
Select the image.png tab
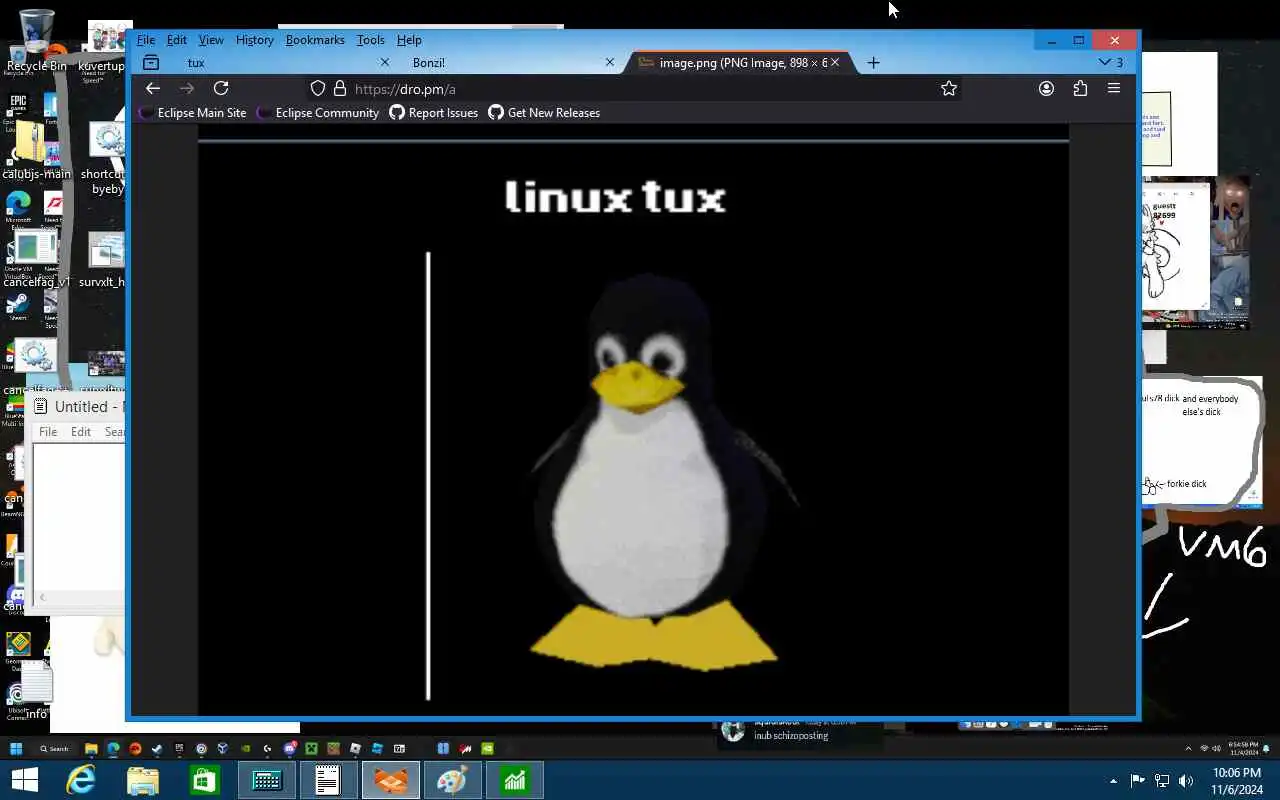(738, 62)
